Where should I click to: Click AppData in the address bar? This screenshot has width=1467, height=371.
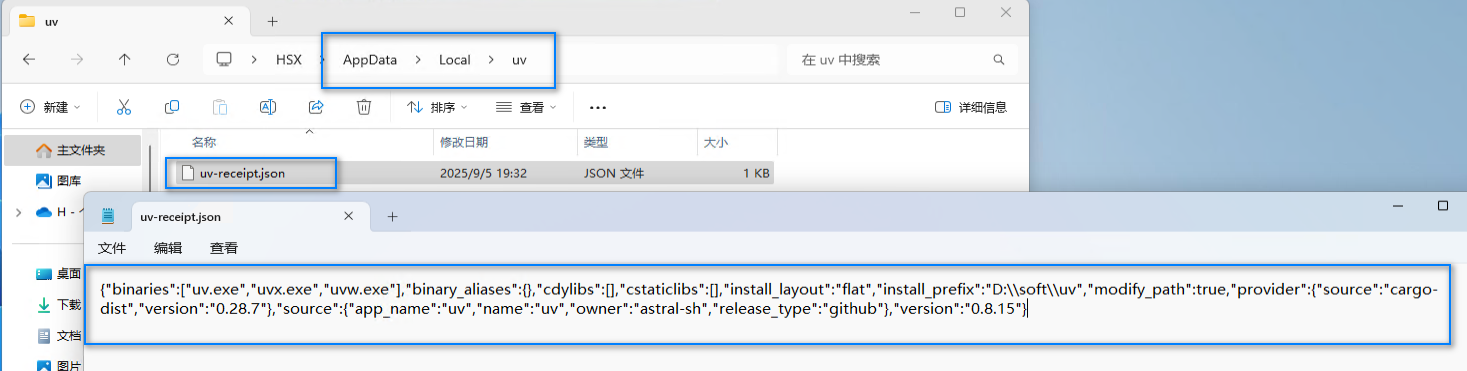pyautogui.click(x=370, y=60)
